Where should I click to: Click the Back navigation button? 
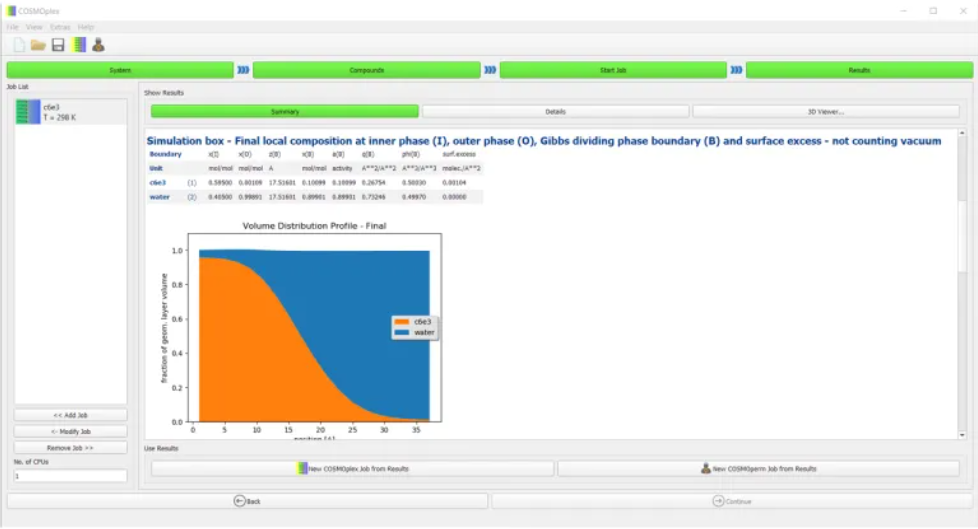tap(247, 501)
